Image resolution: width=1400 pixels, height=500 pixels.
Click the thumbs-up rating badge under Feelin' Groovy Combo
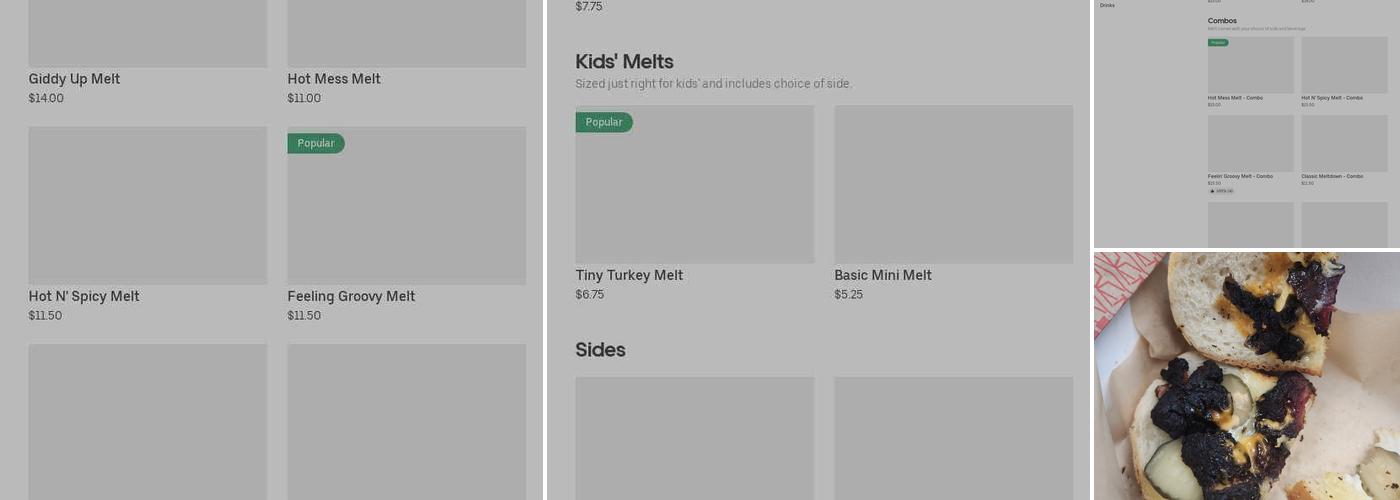coord(1221,191)
